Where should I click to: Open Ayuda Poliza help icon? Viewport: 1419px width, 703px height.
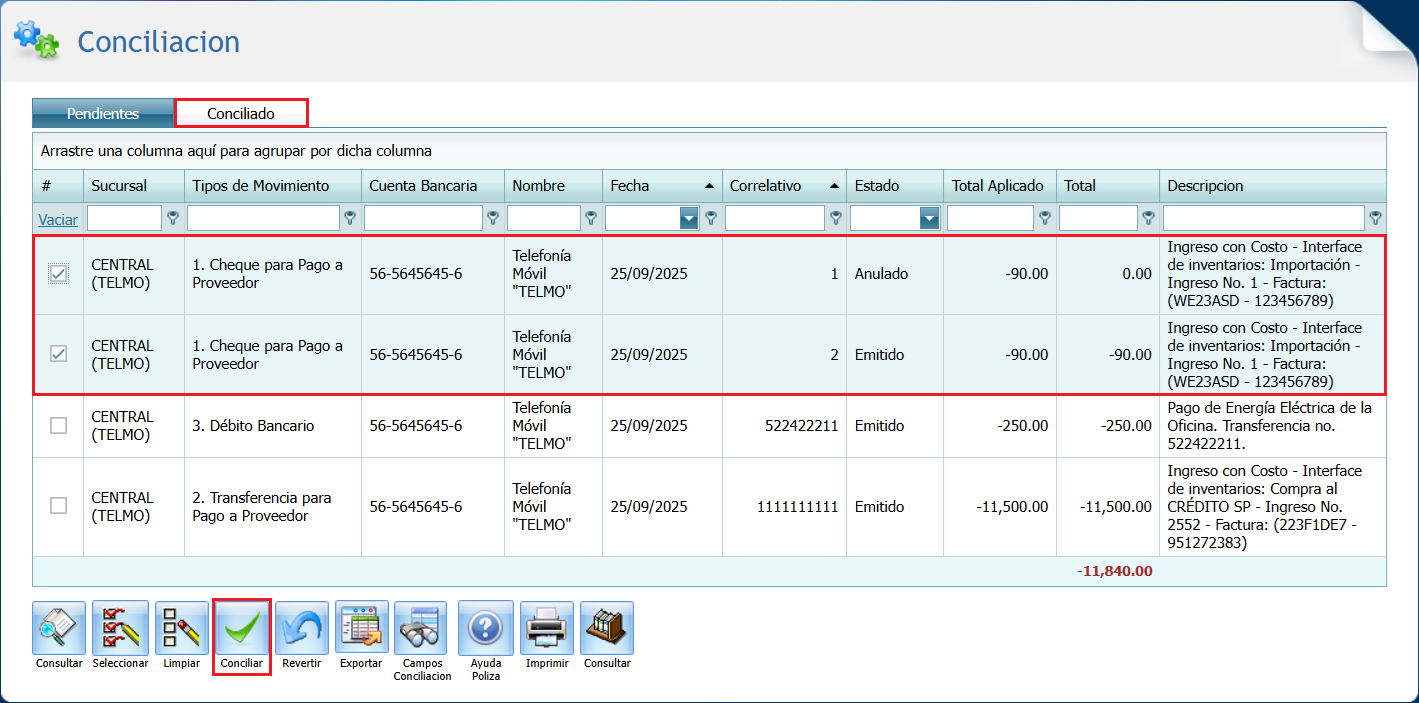click(485, 628)
